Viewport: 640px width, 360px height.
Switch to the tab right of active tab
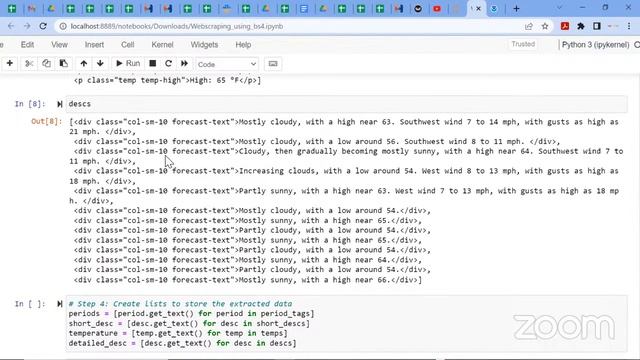pyautogui.click(x=494, y=8)
